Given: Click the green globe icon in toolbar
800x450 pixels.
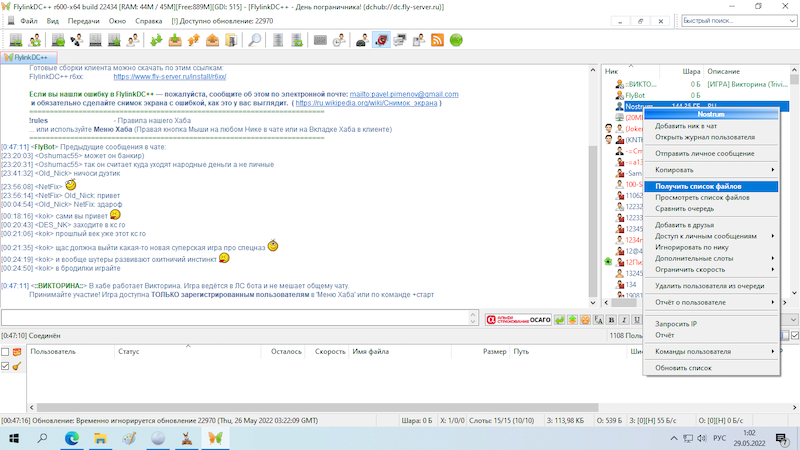Looking at the screenshot, I should 456,40.
